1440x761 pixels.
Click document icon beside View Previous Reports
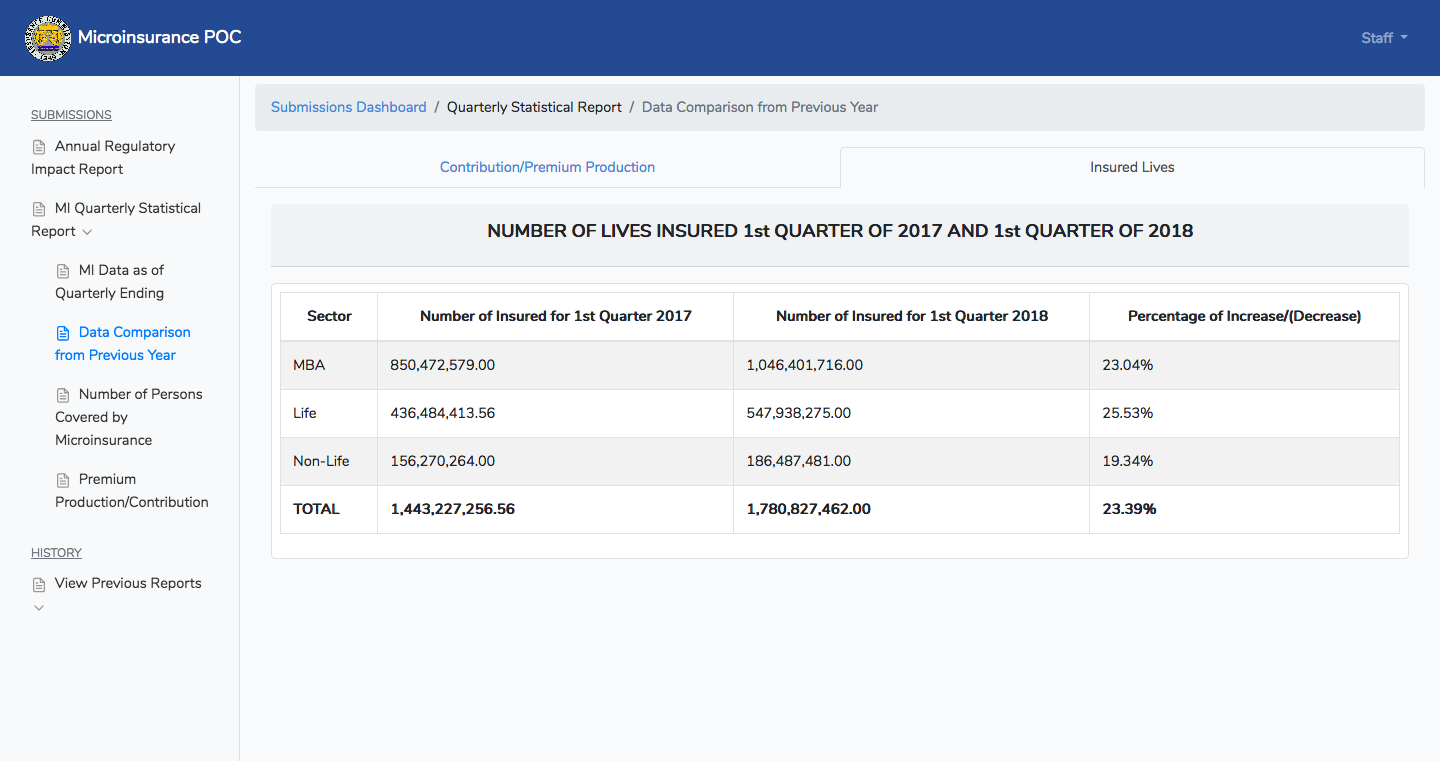point(39,584)
